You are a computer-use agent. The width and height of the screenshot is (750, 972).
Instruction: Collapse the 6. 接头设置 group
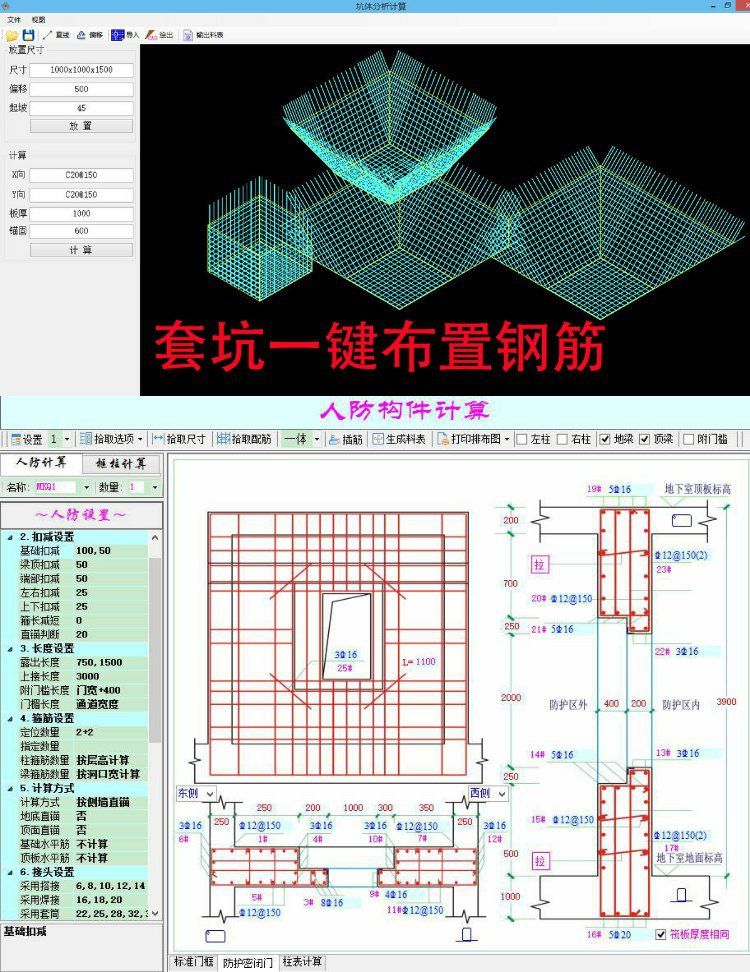point(10,872)
